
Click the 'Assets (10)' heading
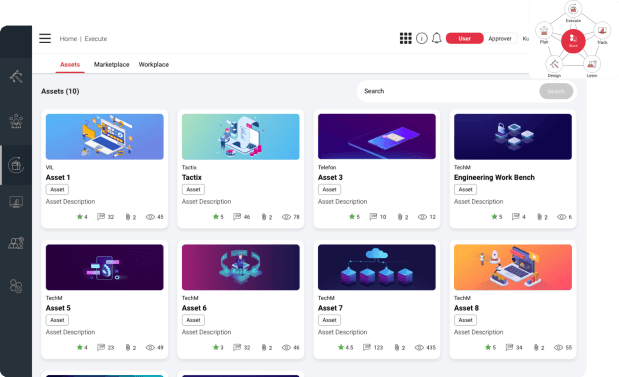pyautogui.click(x=60, y=91)
